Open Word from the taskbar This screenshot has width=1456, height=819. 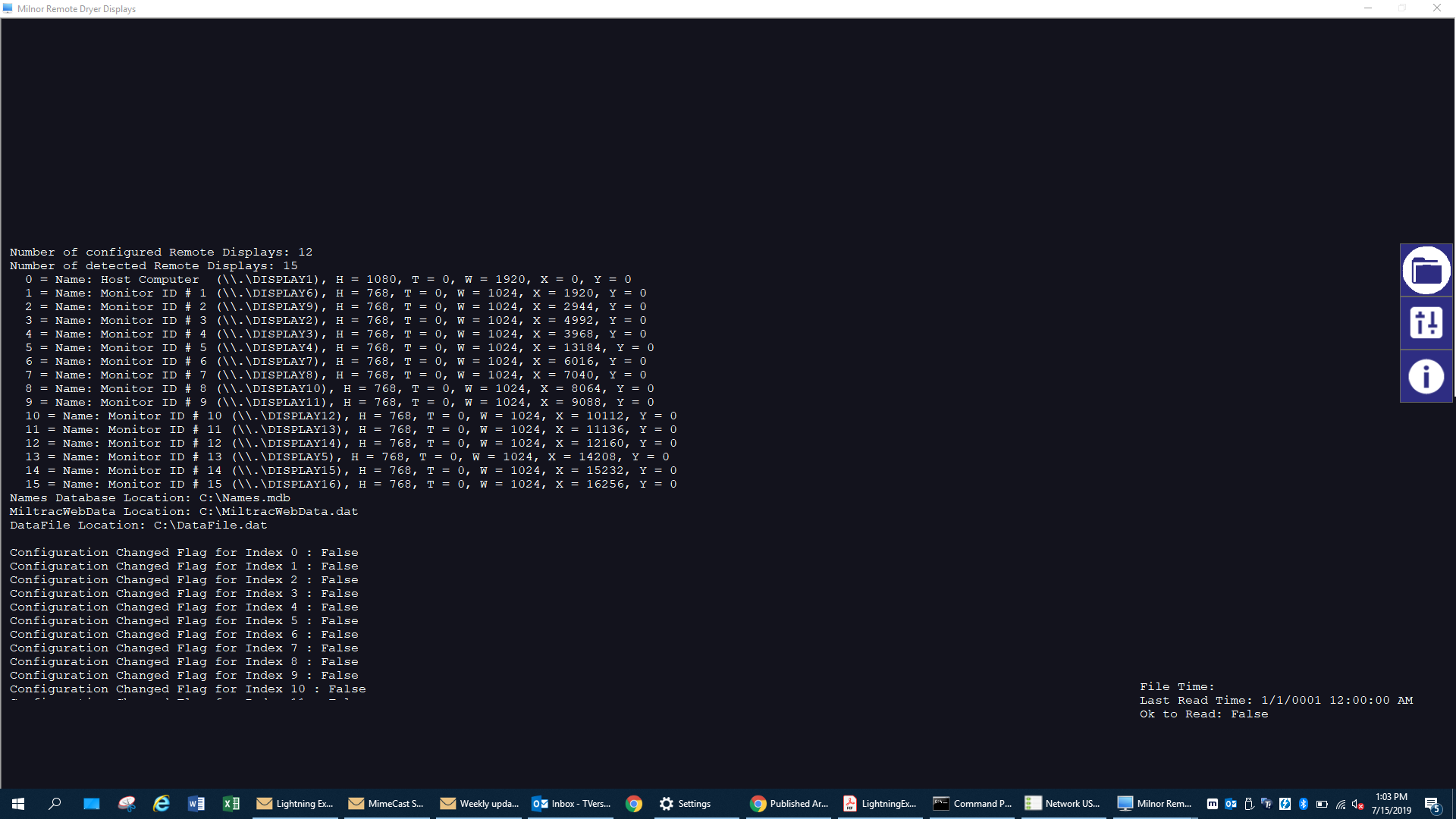[x=196, y=804]
